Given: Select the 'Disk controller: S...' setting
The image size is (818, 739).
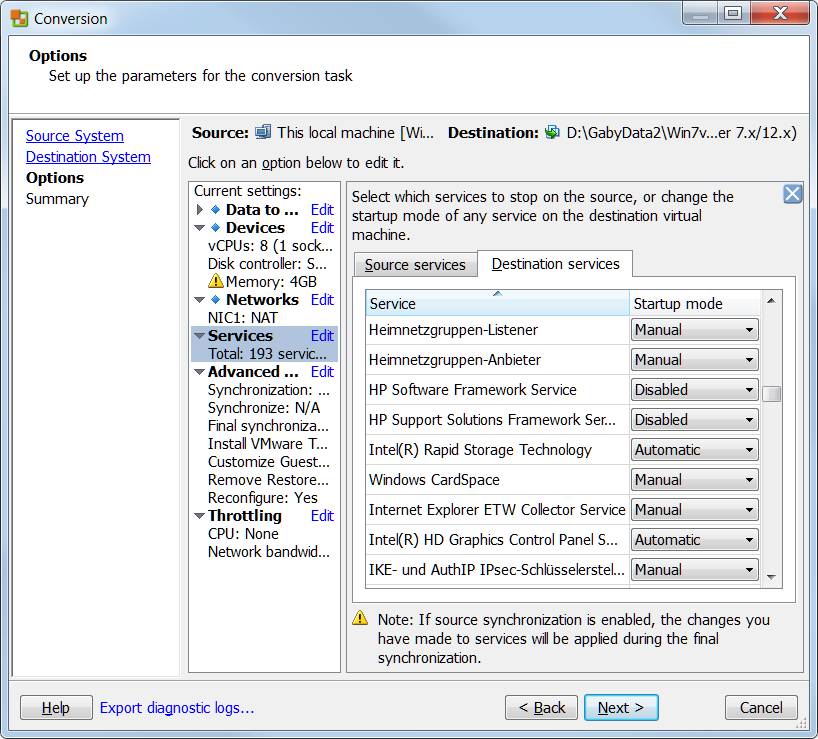Looking at the screenshot, I should pos(267,263).
